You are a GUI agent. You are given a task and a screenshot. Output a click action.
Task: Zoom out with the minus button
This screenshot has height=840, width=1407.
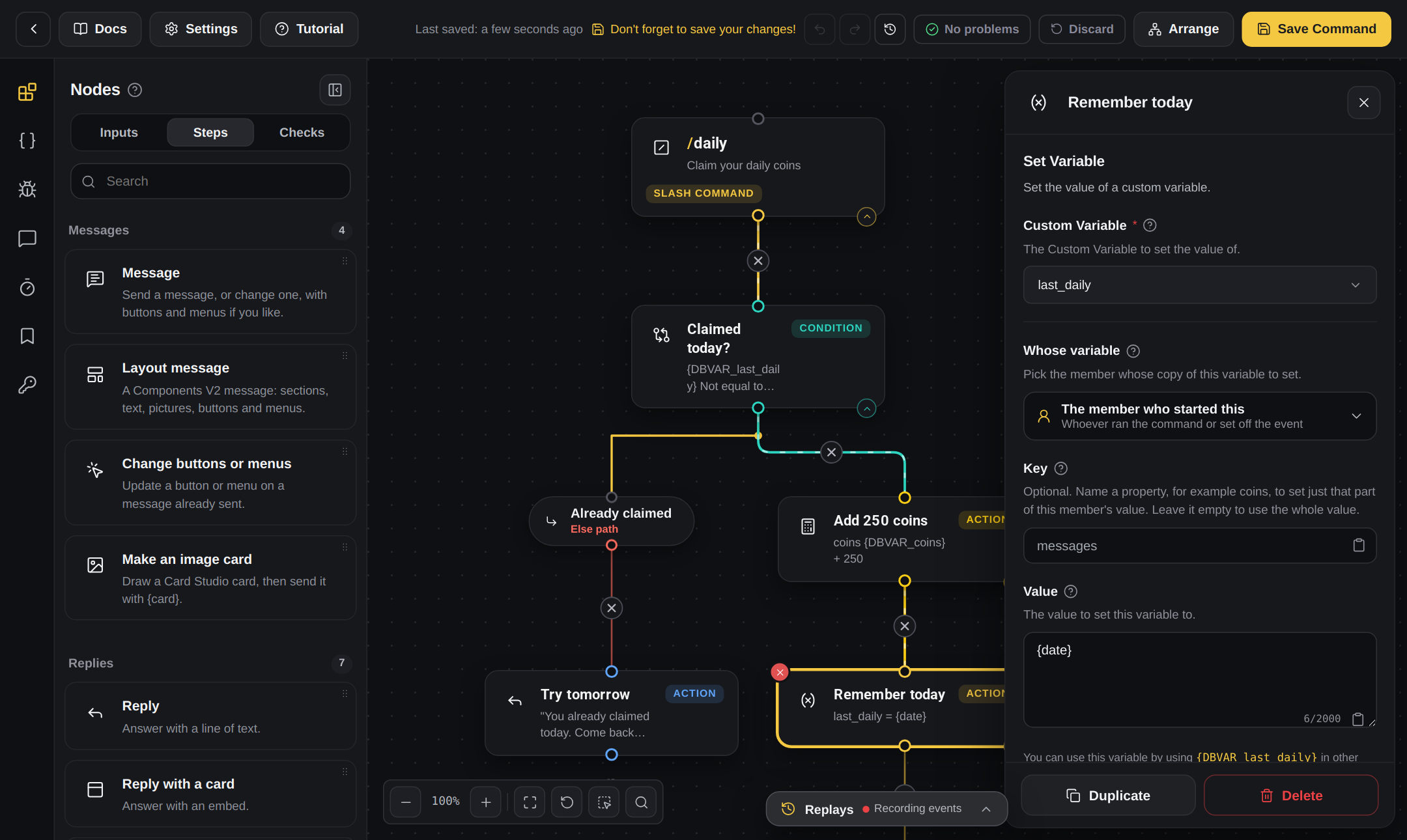(x=405, y=802)
